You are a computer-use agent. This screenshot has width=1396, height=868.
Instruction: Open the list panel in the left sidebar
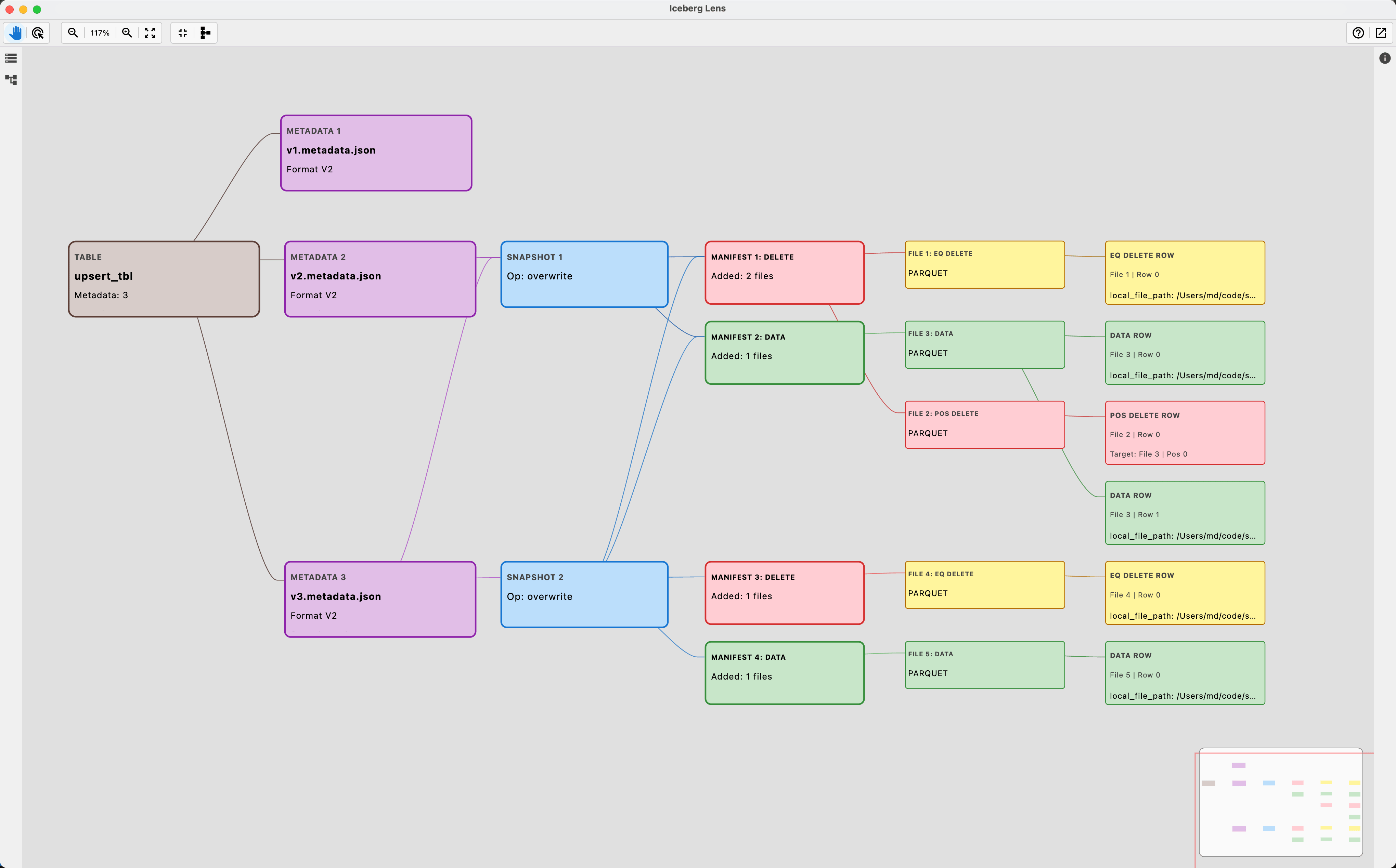click(11, 58)
